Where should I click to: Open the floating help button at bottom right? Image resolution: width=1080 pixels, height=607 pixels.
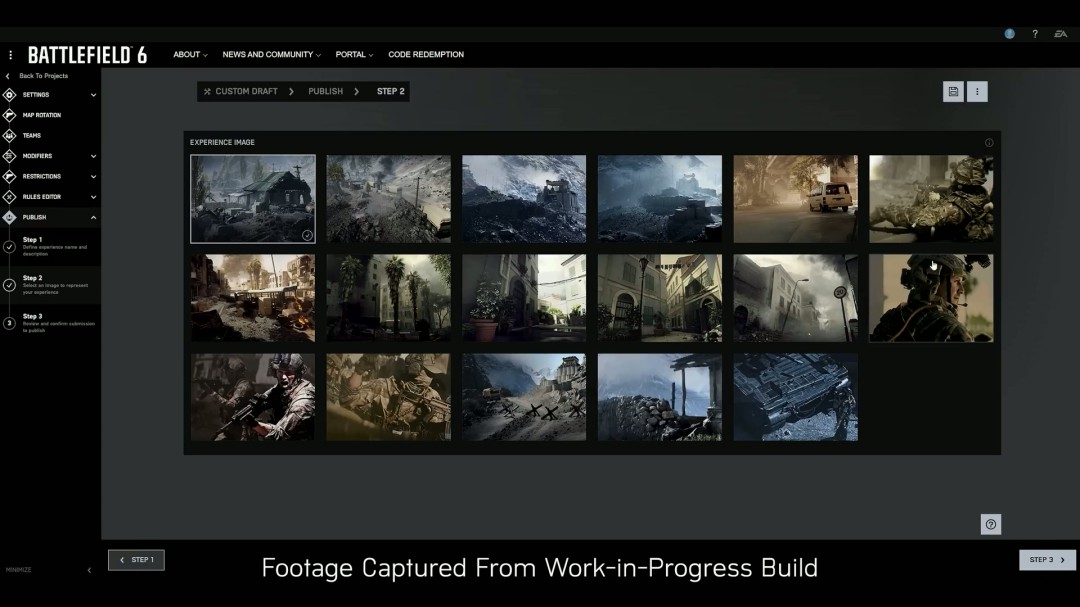[x=990, y=524]
